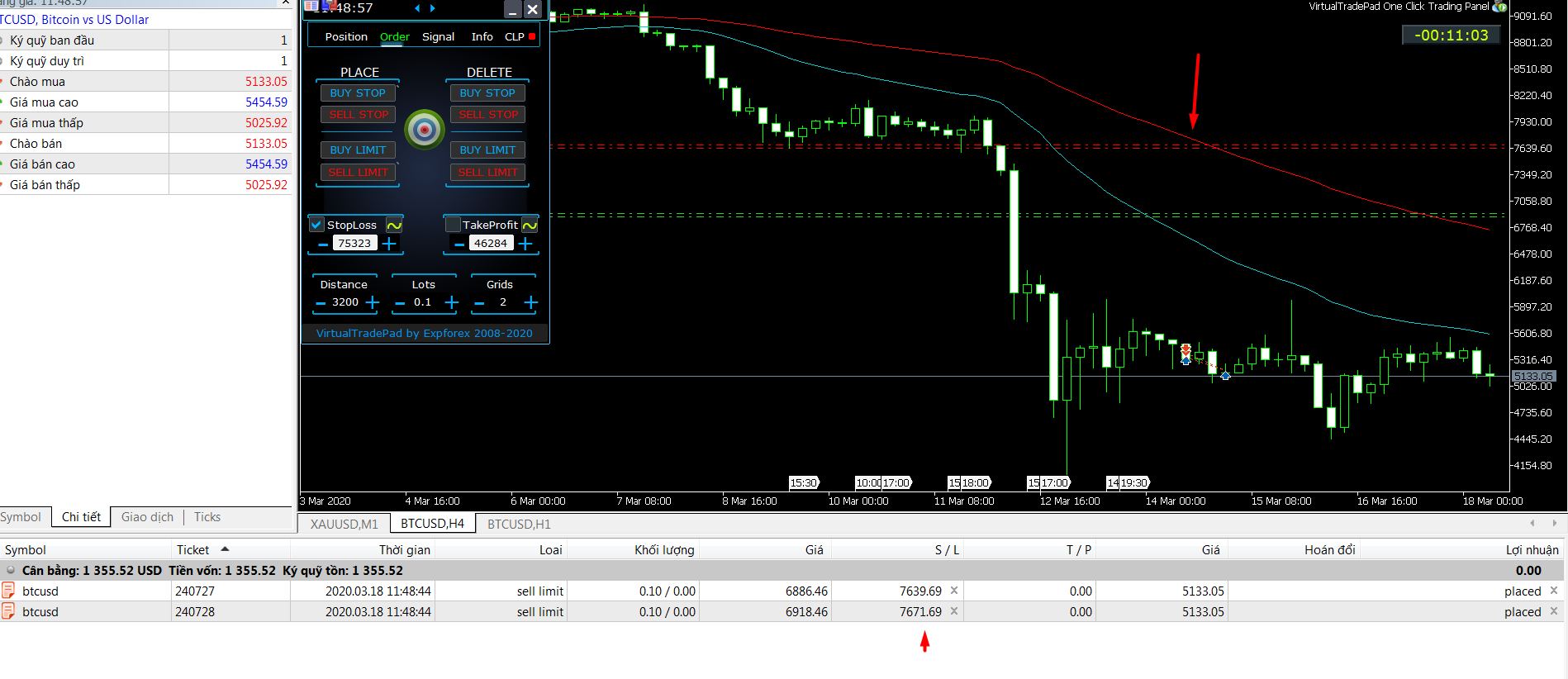
Task: Click the target bullseye icon
Action: 425,130
